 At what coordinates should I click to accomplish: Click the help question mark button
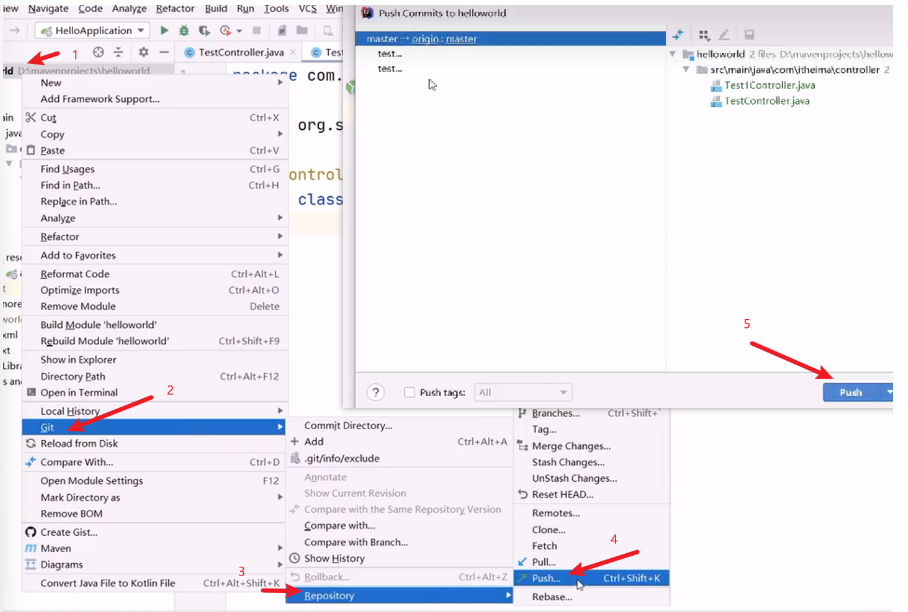click(376, 392)
